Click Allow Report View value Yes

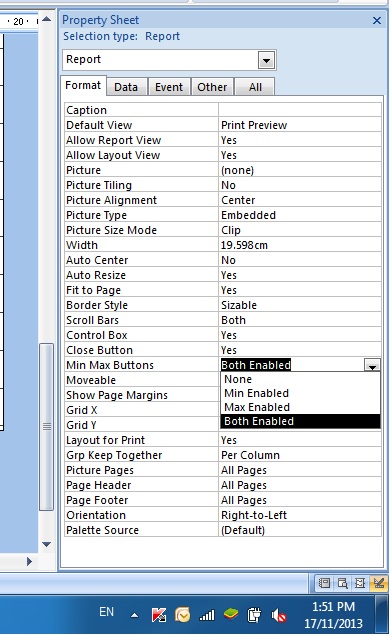(x=300, y=140)
